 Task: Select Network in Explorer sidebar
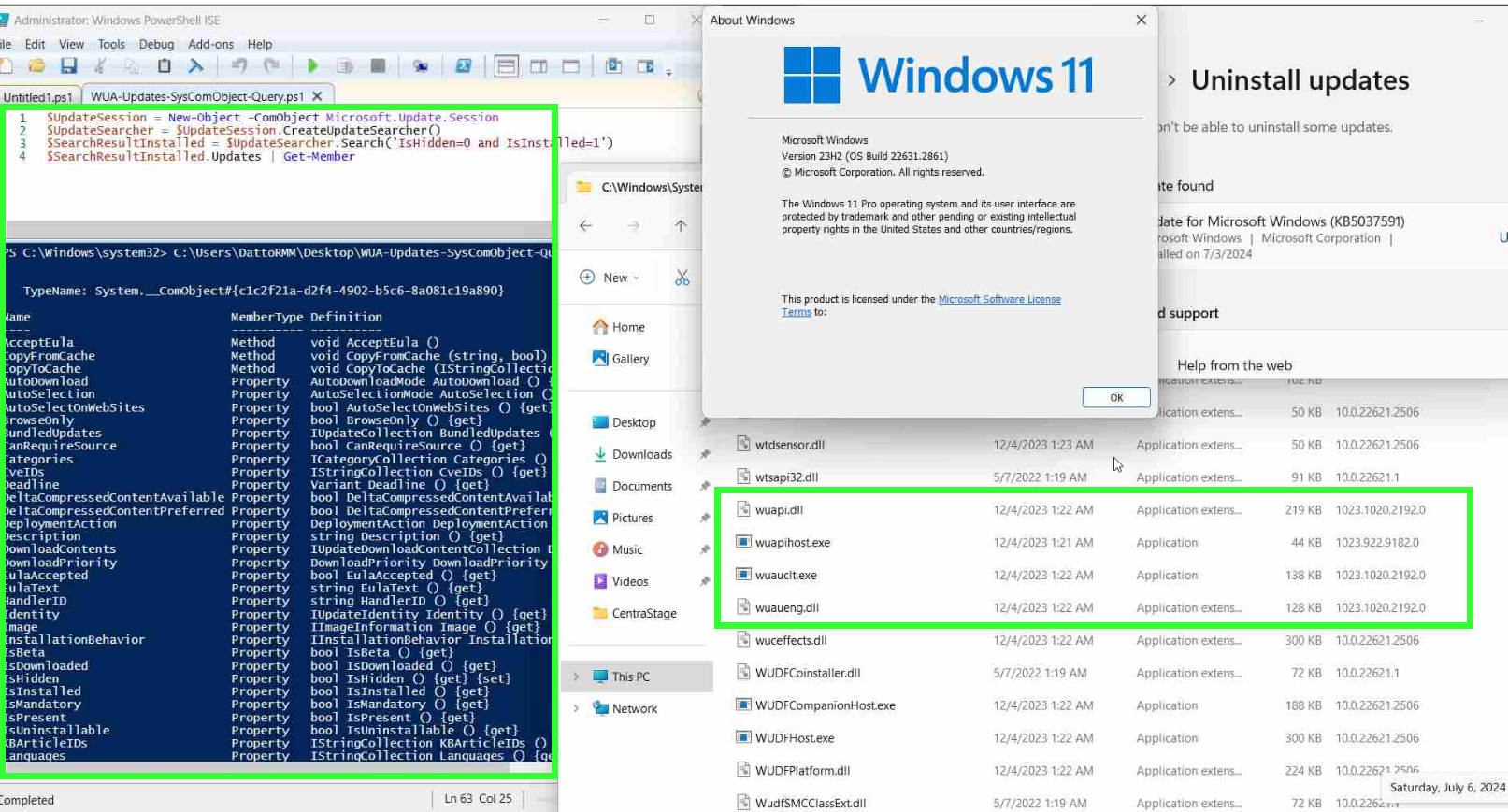[625, 708]
